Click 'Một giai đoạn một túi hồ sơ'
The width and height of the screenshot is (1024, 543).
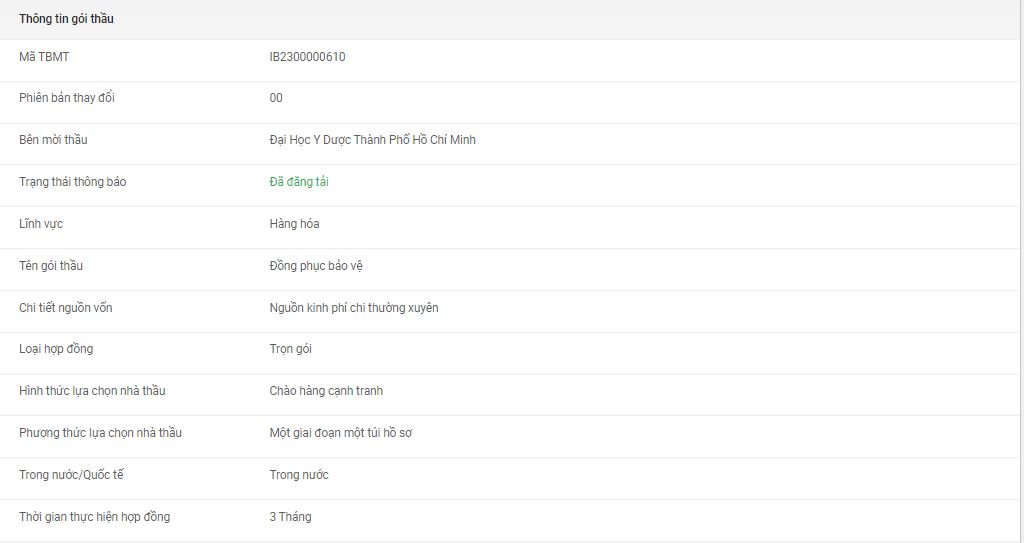[x=341, y=433]
